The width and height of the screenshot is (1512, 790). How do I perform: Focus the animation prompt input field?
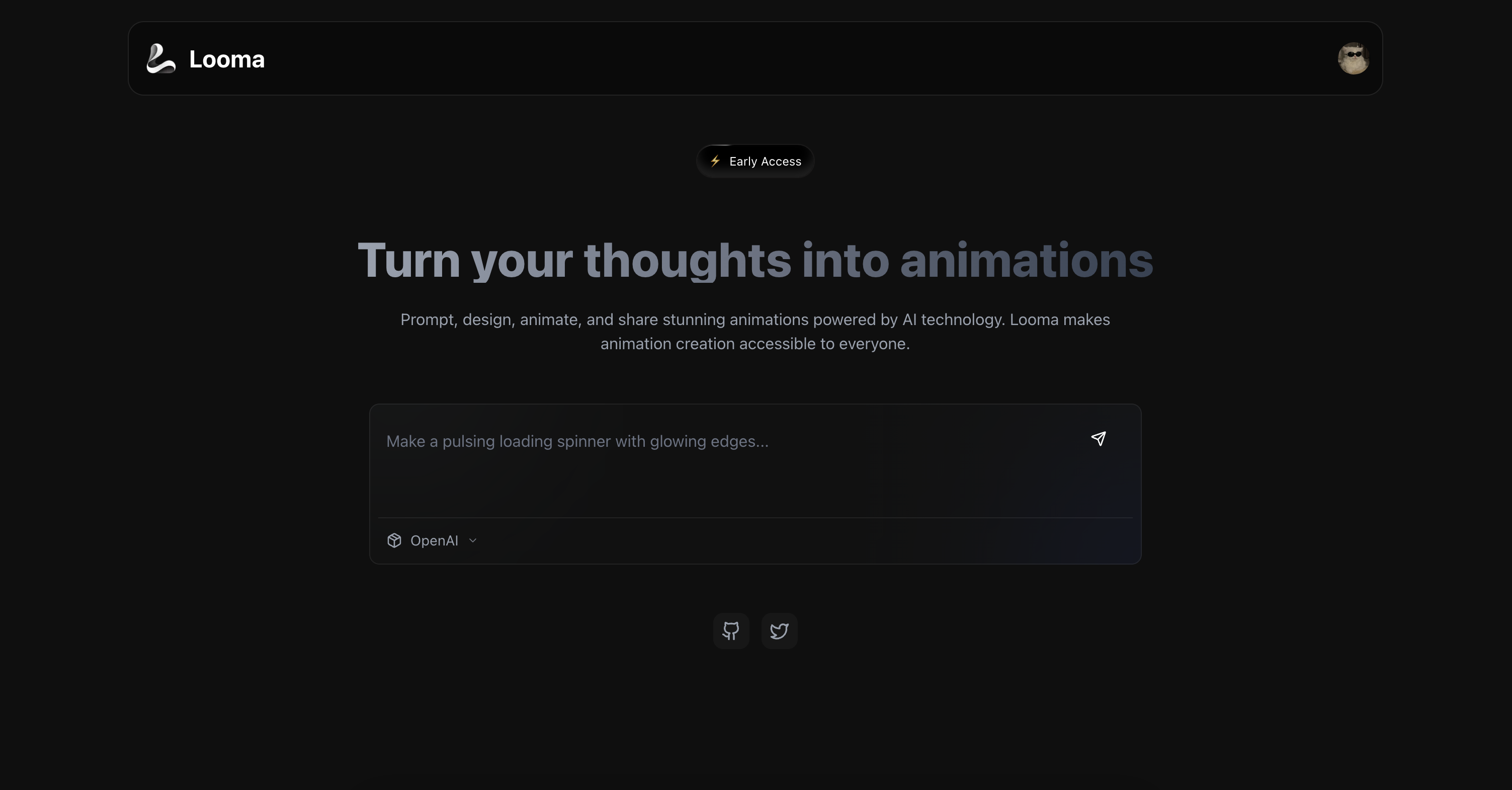pyautogui.click(x=728, y=461)
